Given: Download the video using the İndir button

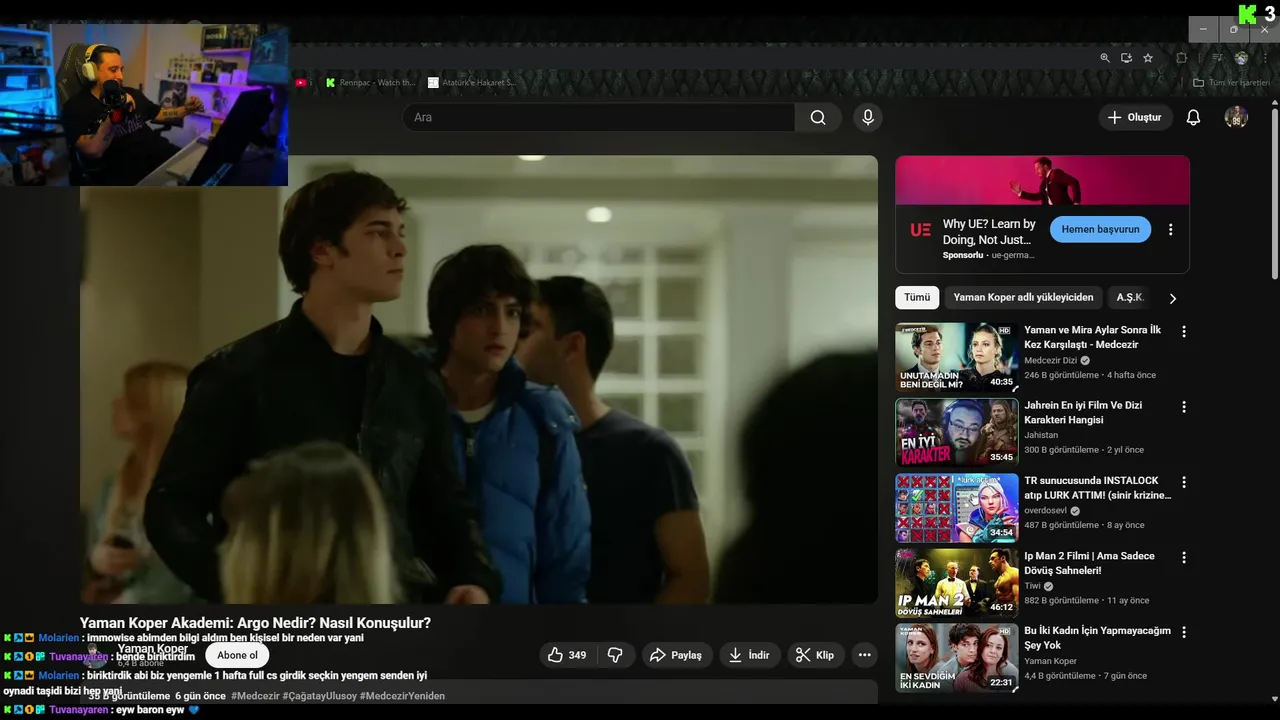Looking at the screenshot, I should click(749, 655).
